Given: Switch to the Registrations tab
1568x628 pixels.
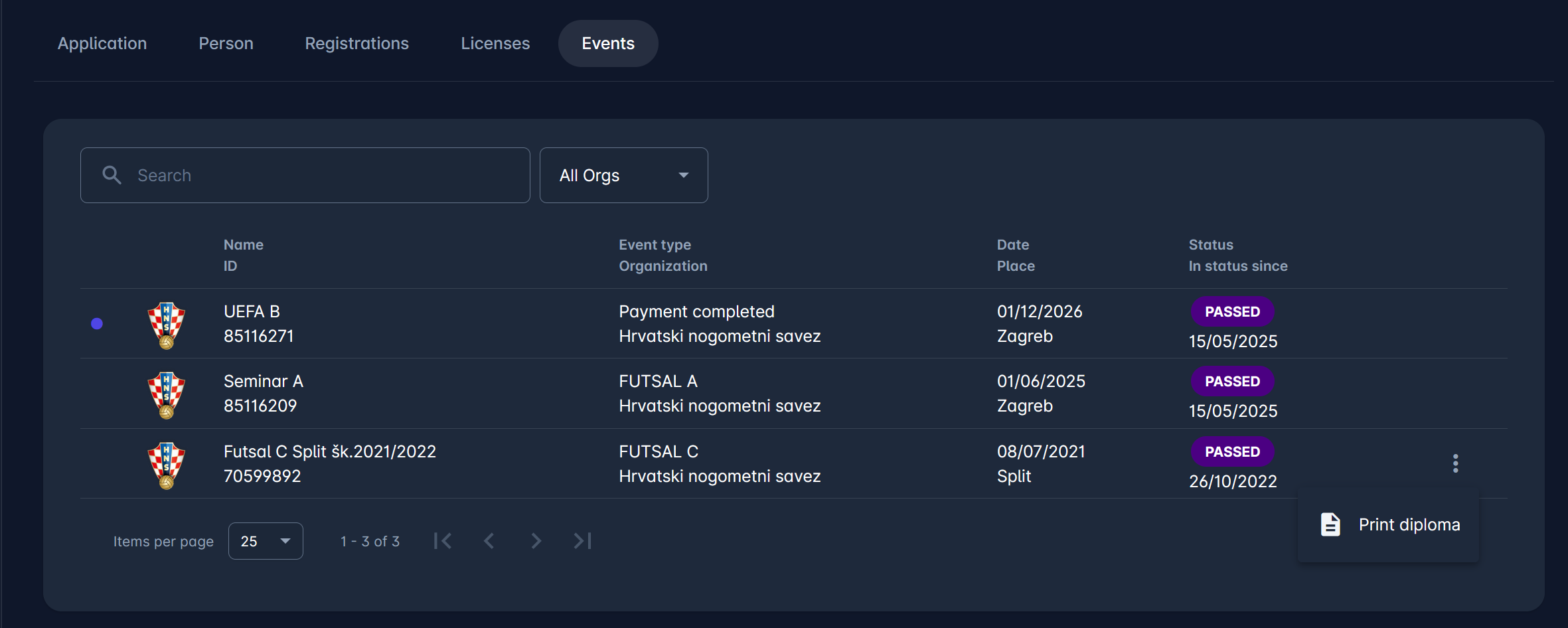Looking at the screenshot, I should point(356,42).
